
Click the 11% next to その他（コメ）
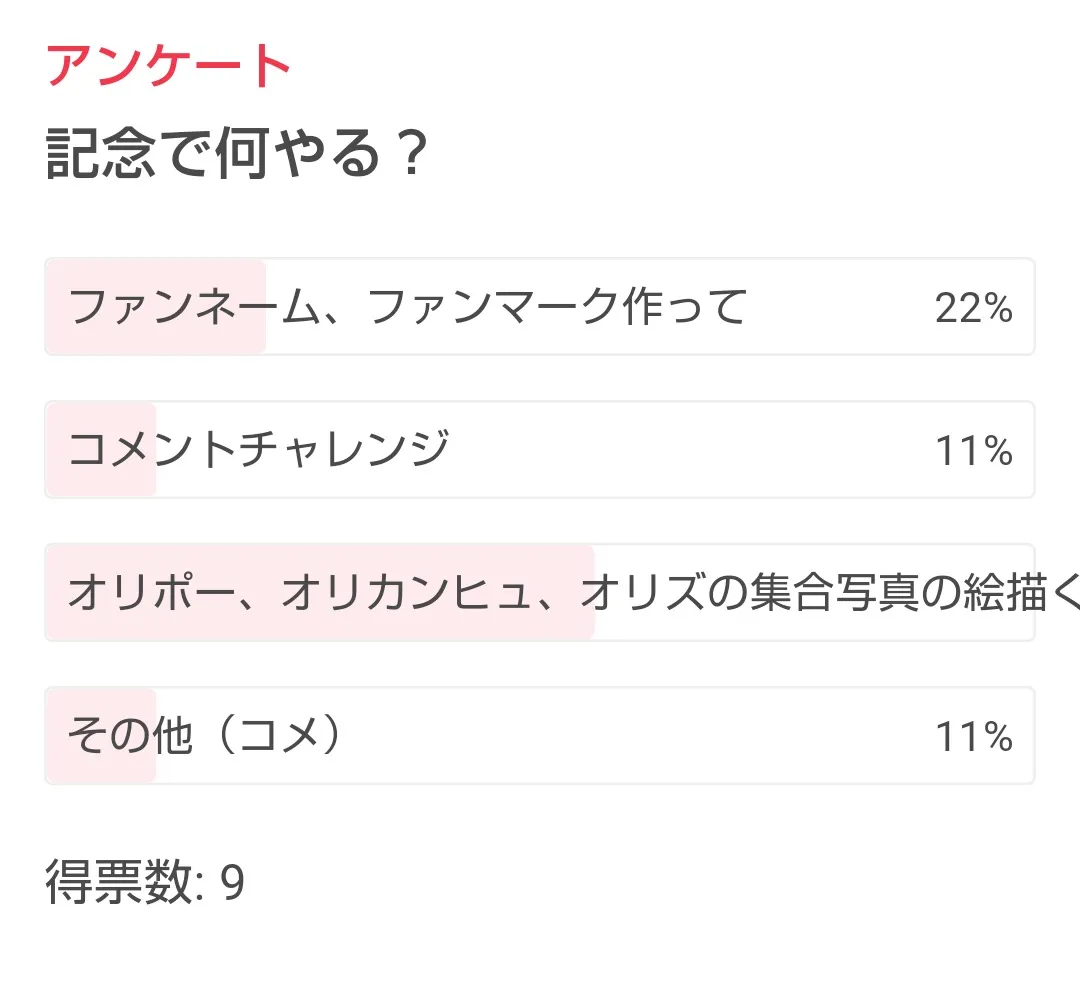coord(973,737)
